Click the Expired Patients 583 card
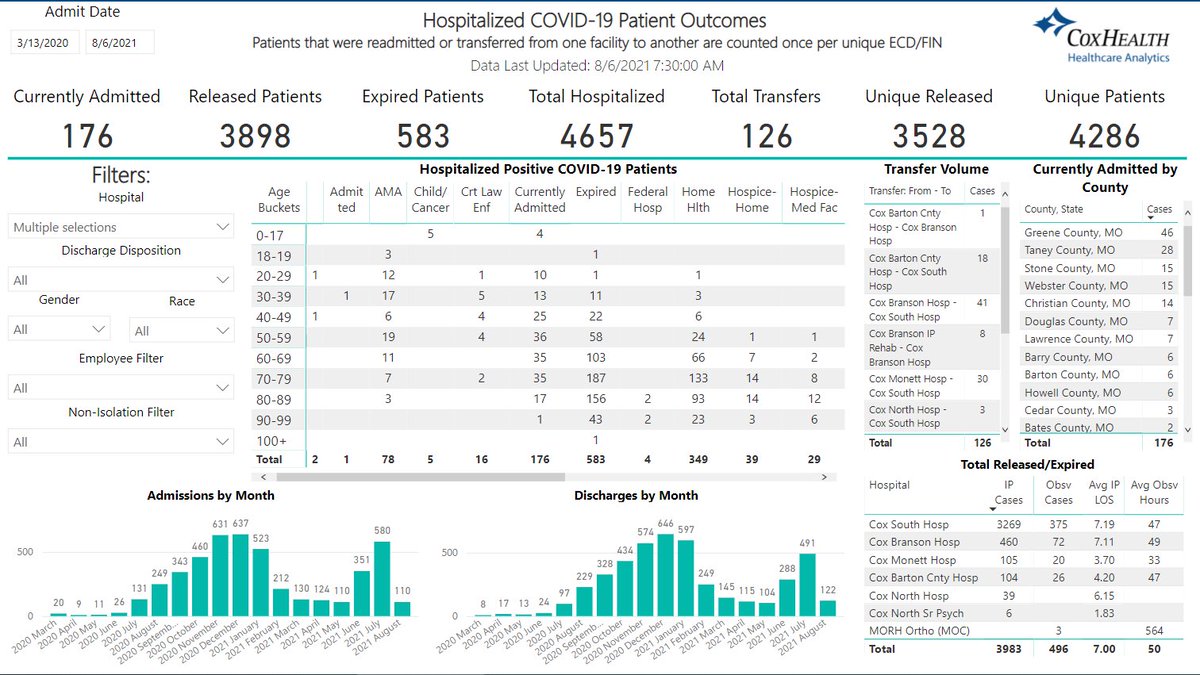The height and width of the screenshot is (675, 1200). tap(423, 118)
